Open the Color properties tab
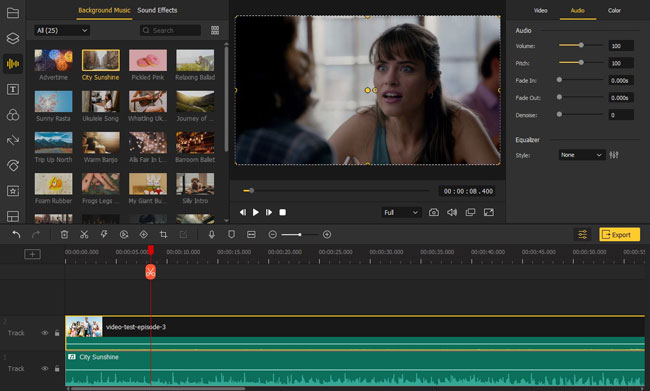 [x=614, y=10]
